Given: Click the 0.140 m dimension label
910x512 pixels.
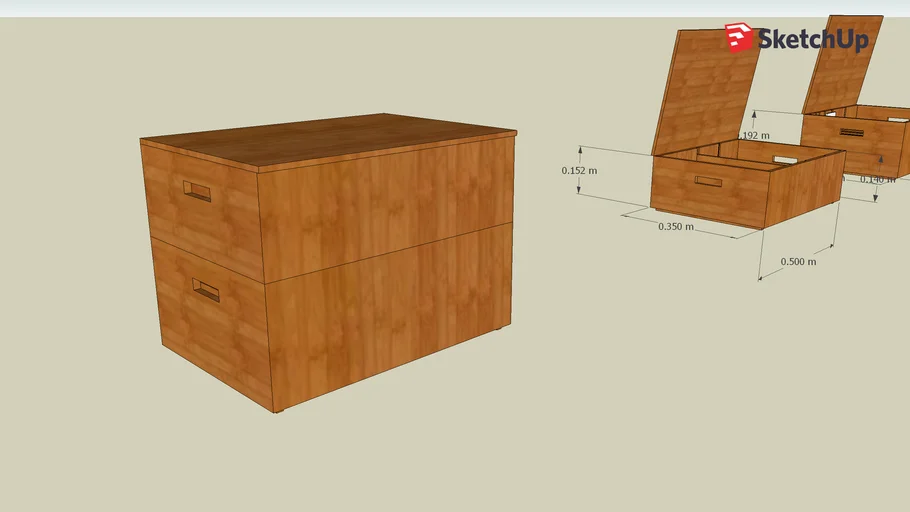Looking at the screenshot, I should (x=878, y=180).
